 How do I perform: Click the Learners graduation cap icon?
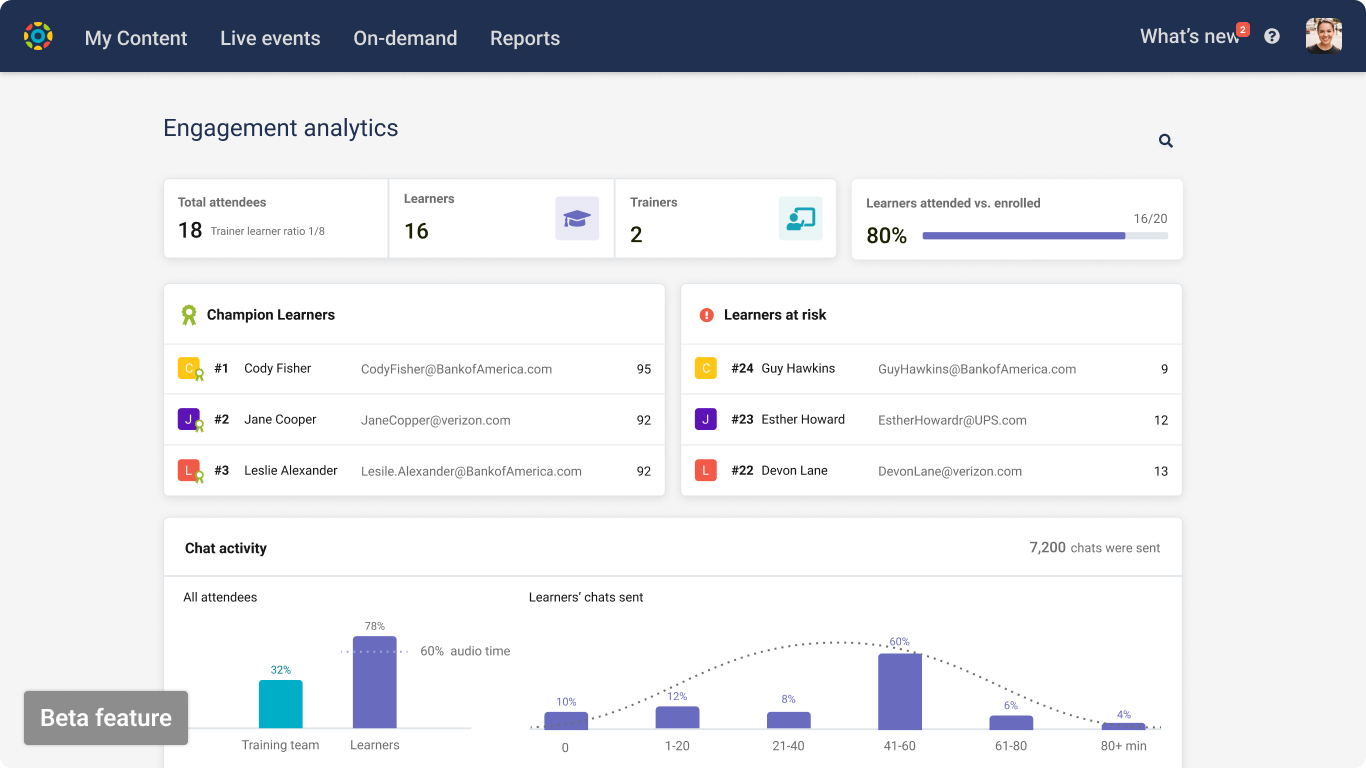[577, 218]
